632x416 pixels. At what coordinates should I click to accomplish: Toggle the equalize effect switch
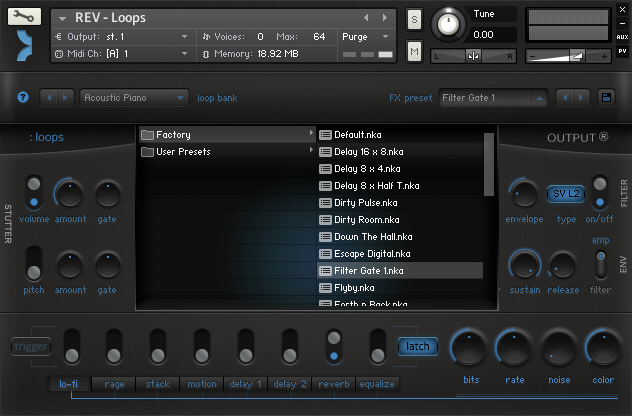coord(378,347)
